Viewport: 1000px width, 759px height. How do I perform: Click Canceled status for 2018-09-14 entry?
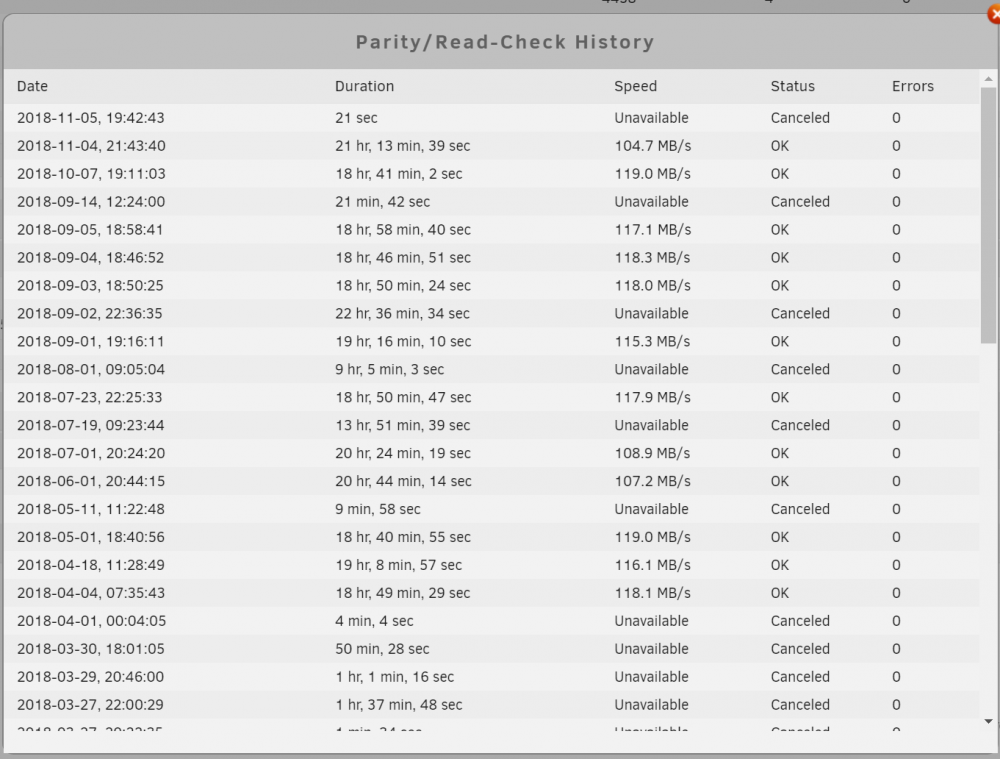(x=800, y=202)
